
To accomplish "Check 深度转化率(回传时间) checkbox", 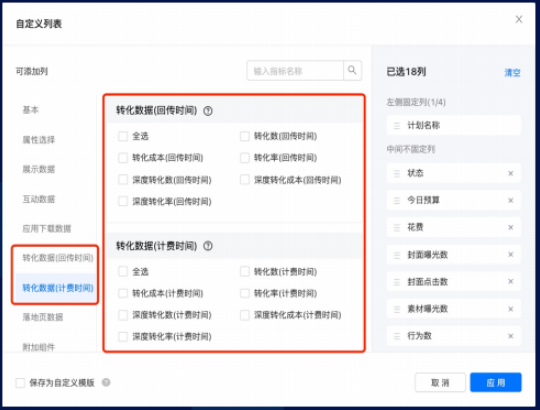I will 123,201.
